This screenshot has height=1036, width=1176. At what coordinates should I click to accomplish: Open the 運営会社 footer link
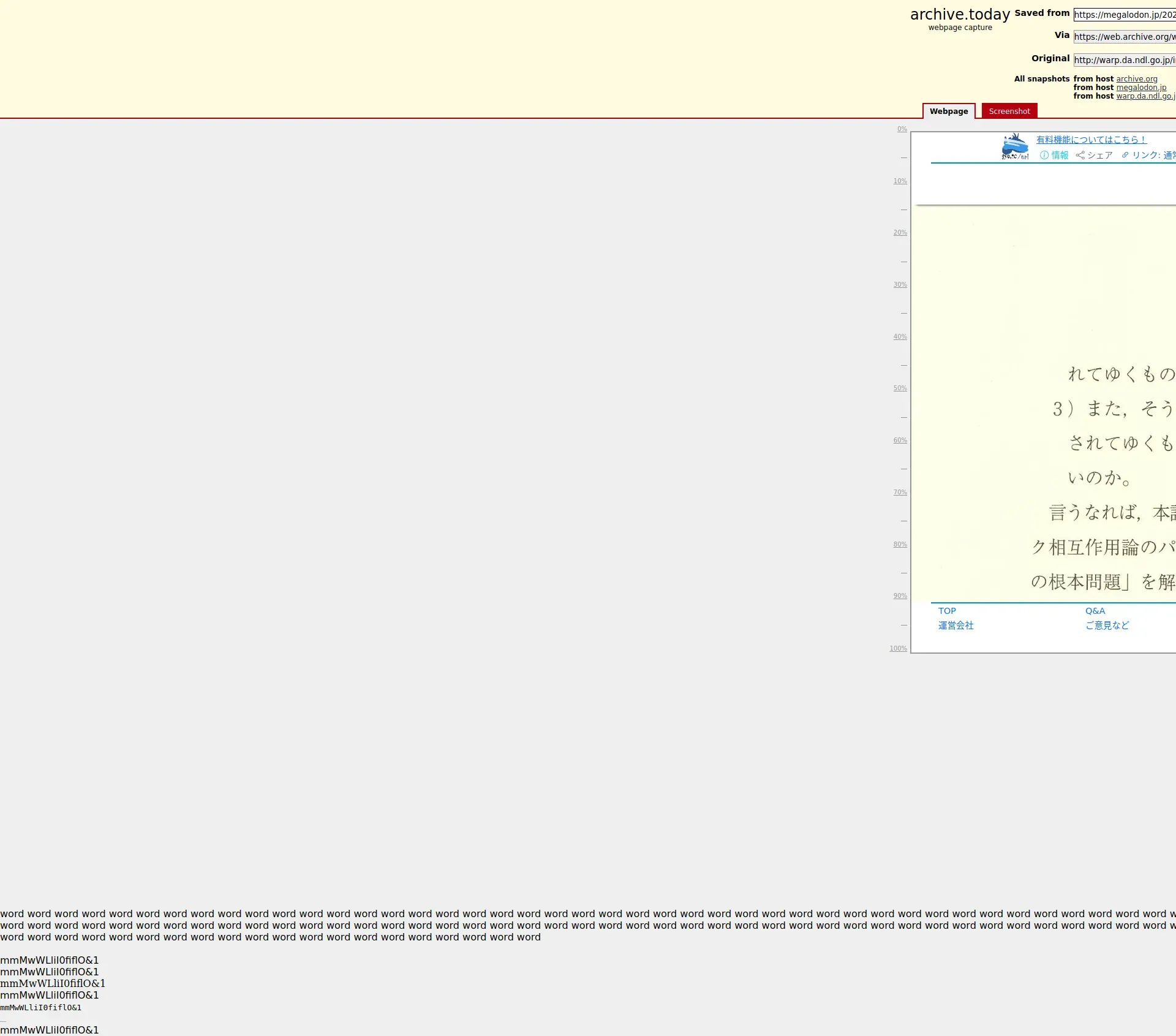point(956,626)
